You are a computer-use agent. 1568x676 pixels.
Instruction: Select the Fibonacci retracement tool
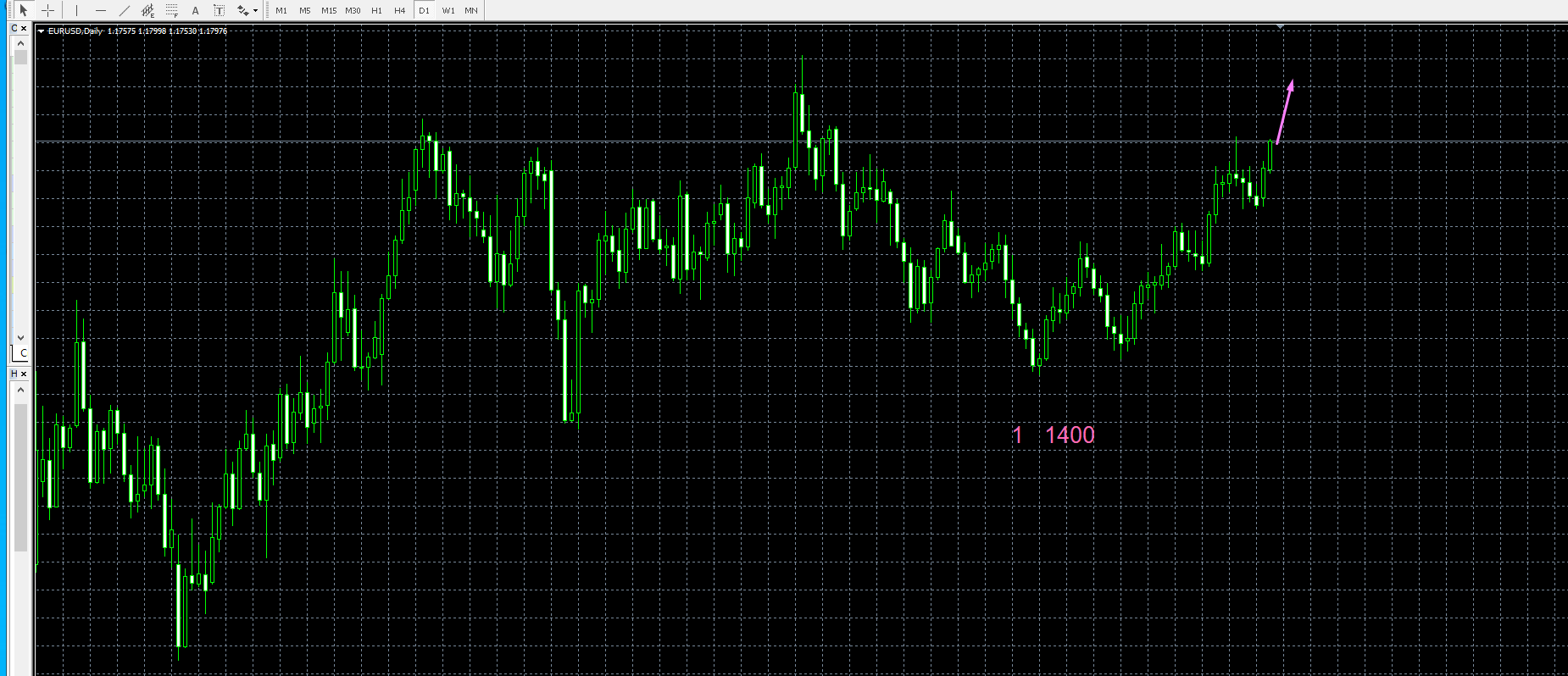click(x=172, y=10)
